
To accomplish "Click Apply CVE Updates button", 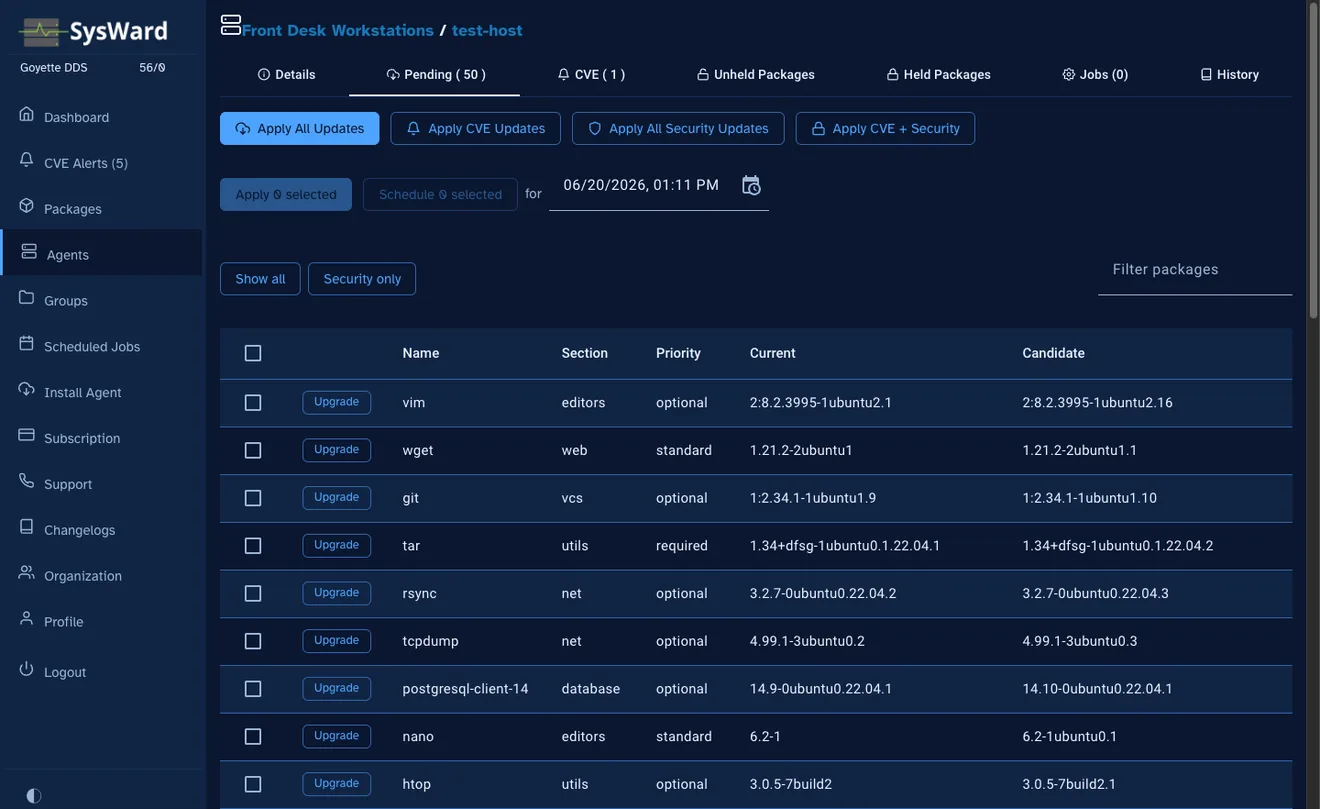I will pyautogui.click(x=476, y=128).
